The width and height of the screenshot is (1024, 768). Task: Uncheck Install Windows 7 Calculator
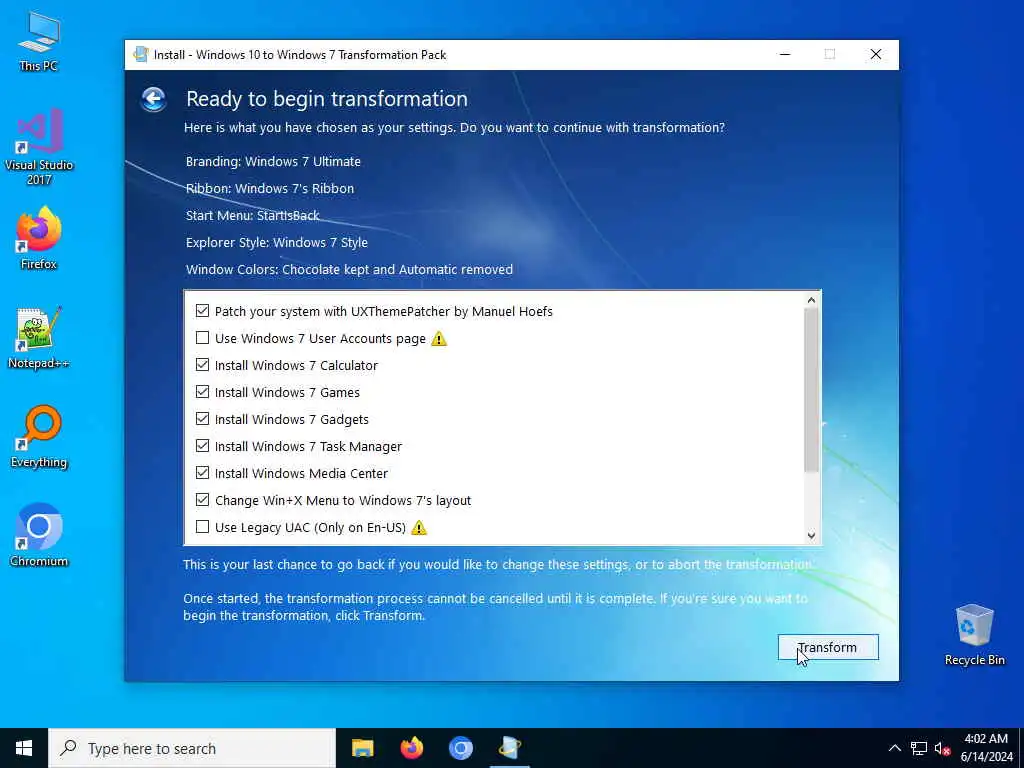point(202,365)
